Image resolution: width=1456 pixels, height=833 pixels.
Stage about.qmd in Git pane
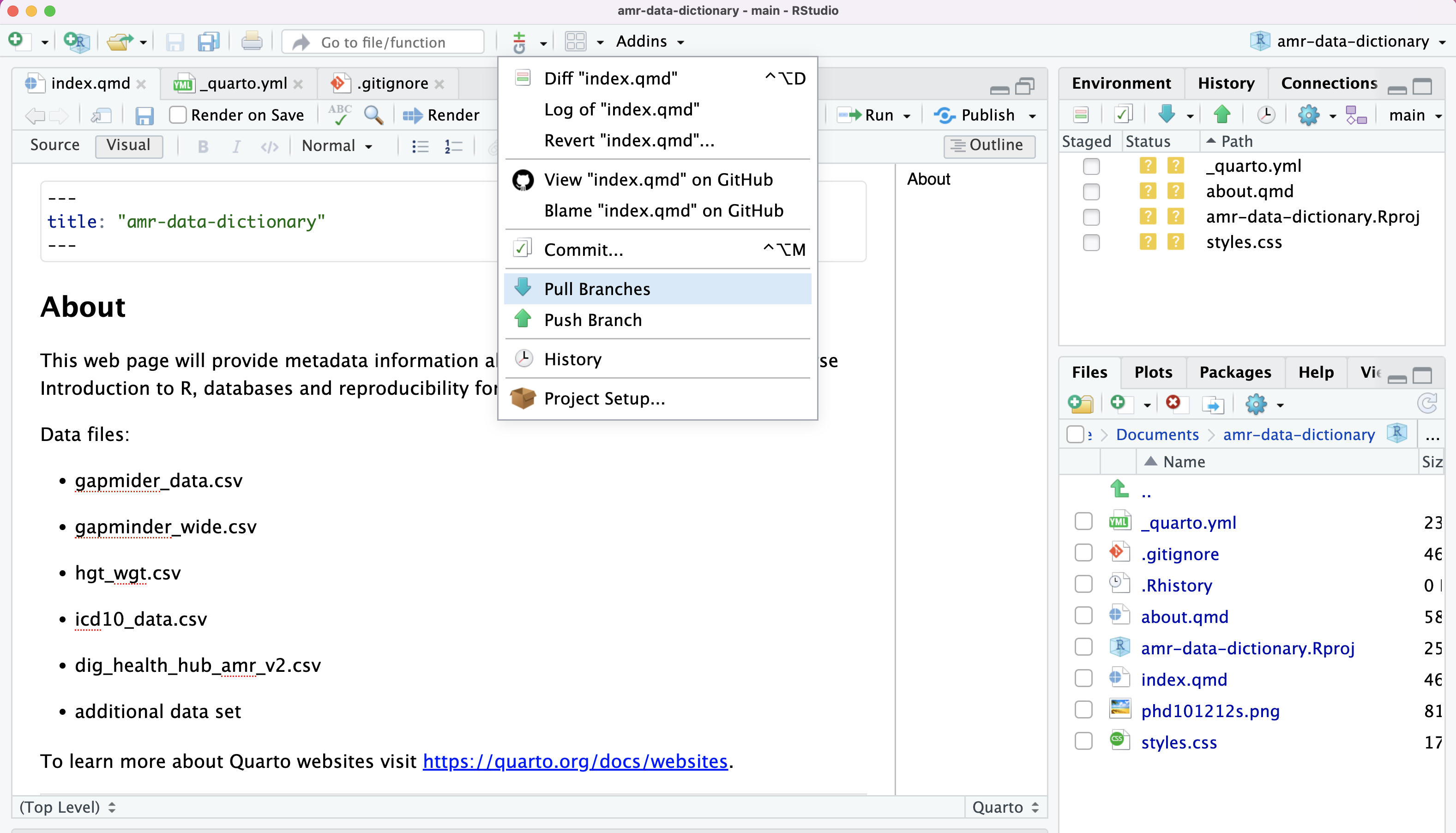(x=1091, y=192)
